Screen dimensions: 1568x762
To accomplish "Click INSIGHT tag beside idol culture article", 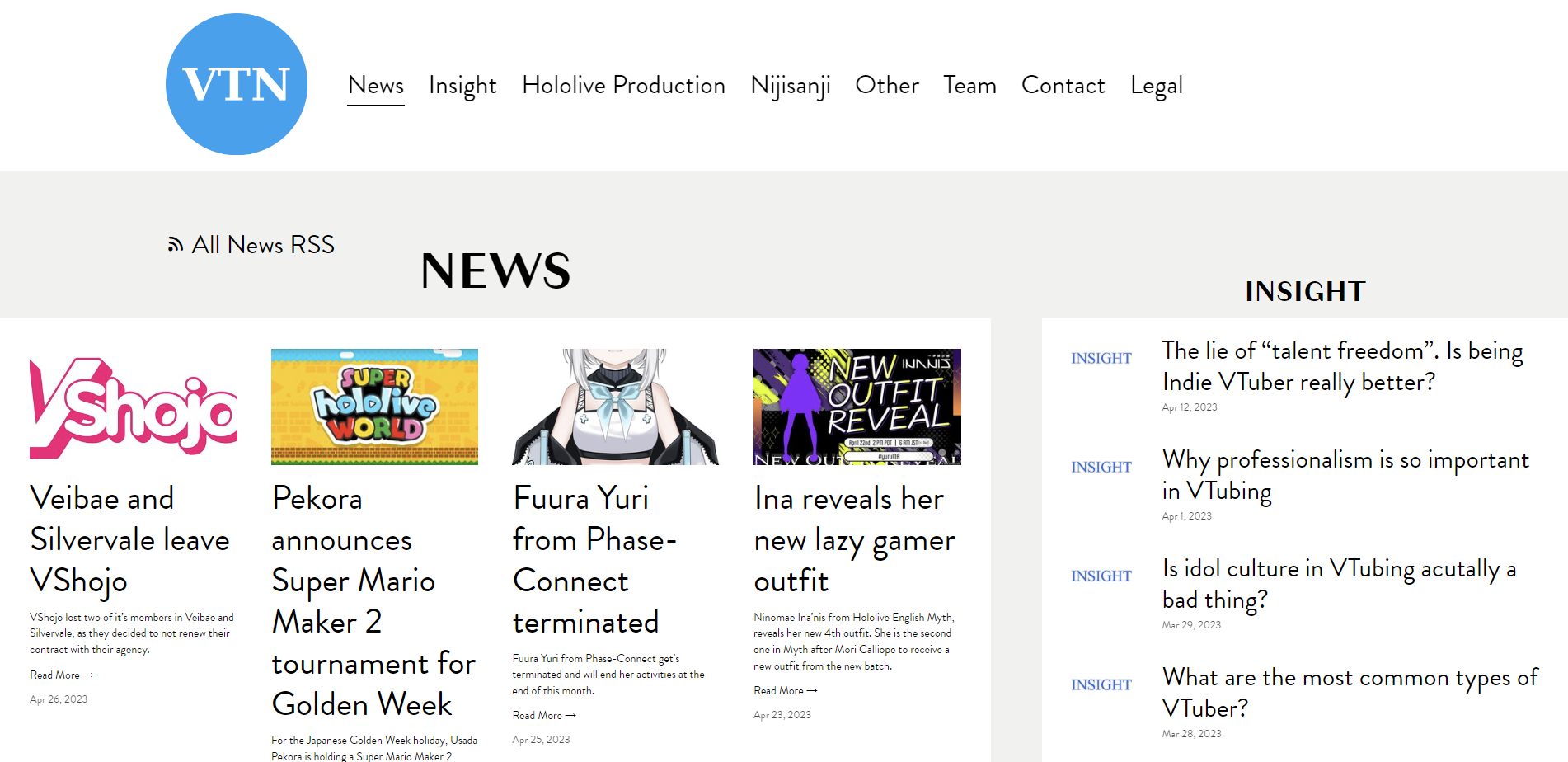I will pyautogui.click(x=1101, y=576).
